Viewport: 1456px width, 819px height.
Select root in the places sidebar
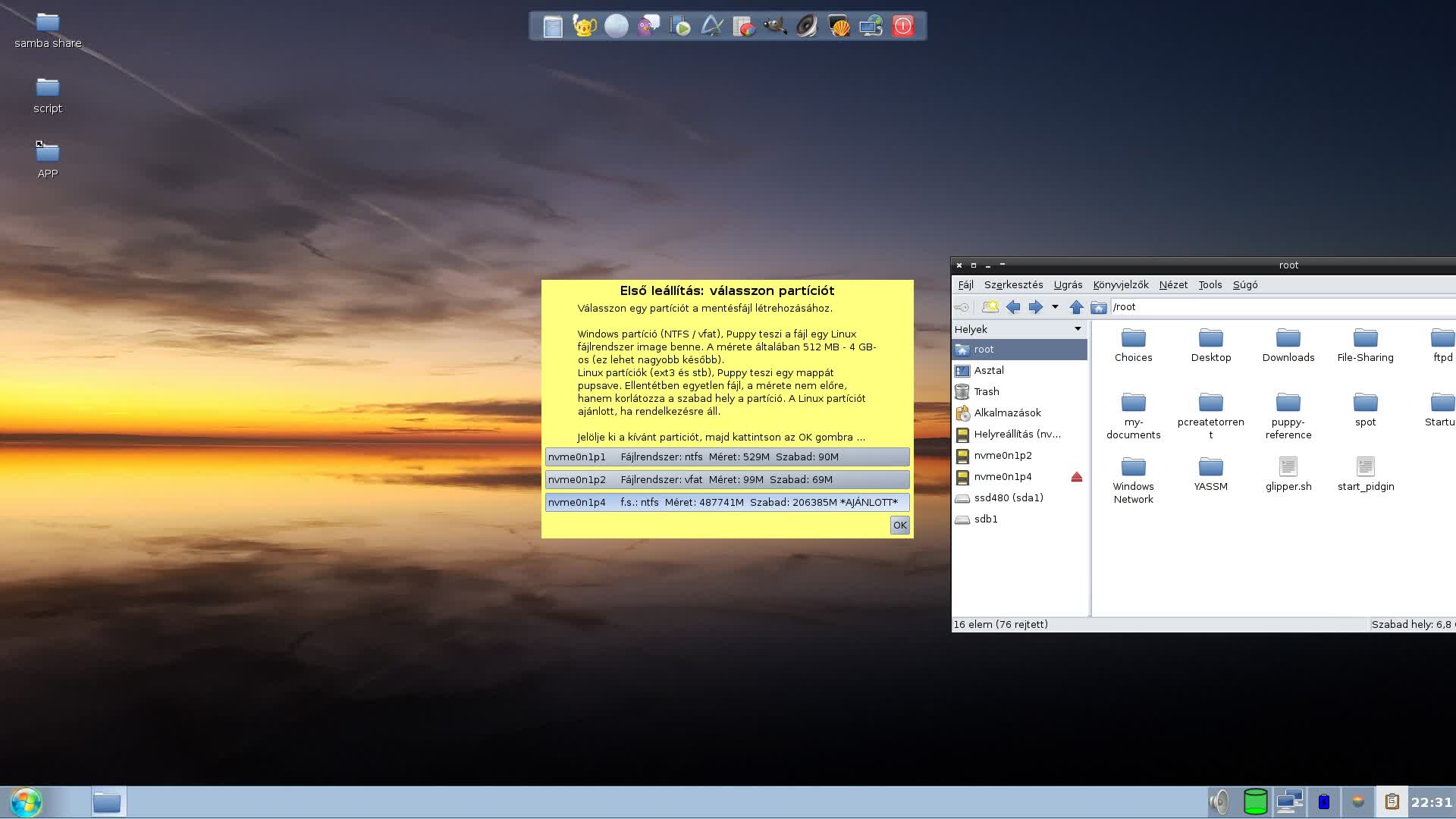[1020, 350]
